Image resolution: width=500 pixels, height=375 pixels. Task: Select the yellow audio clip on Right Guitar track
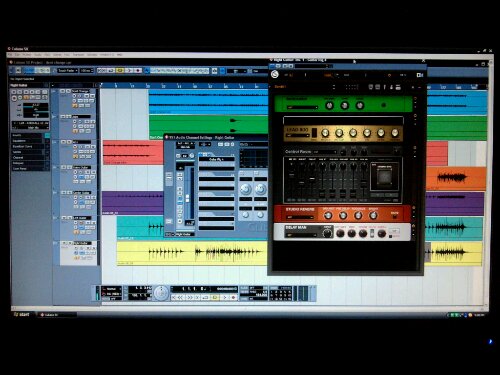pyautogui.click(x=192, y=253)
